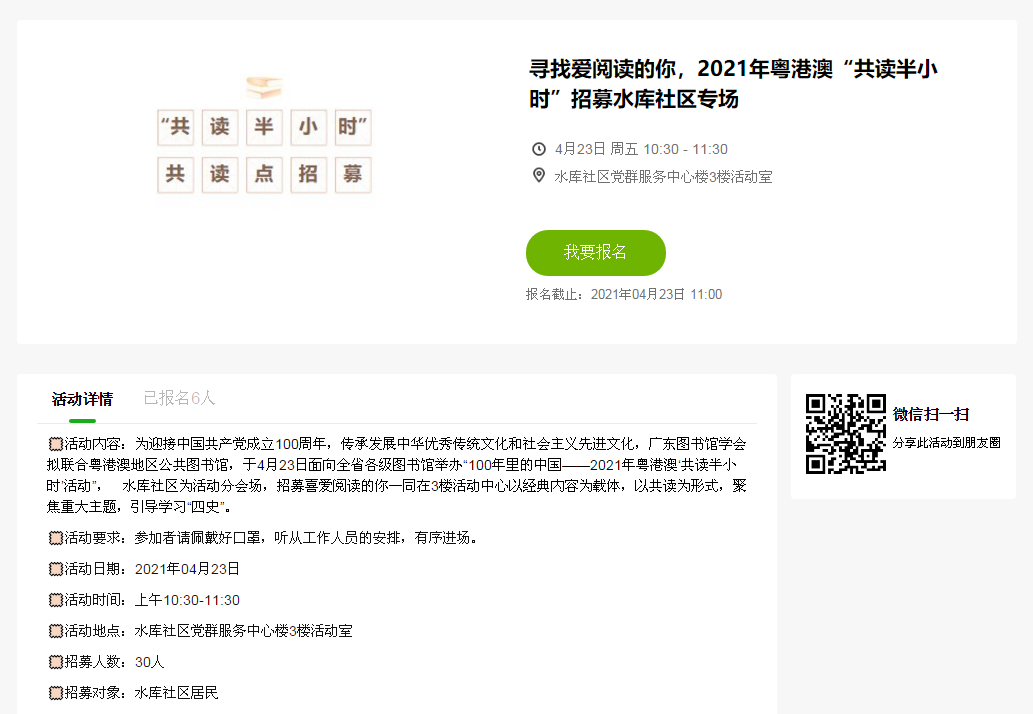Viewport: 1033px width, 714px height.
Task: Open the 已报名6人 tab
Action: [179, 398]
